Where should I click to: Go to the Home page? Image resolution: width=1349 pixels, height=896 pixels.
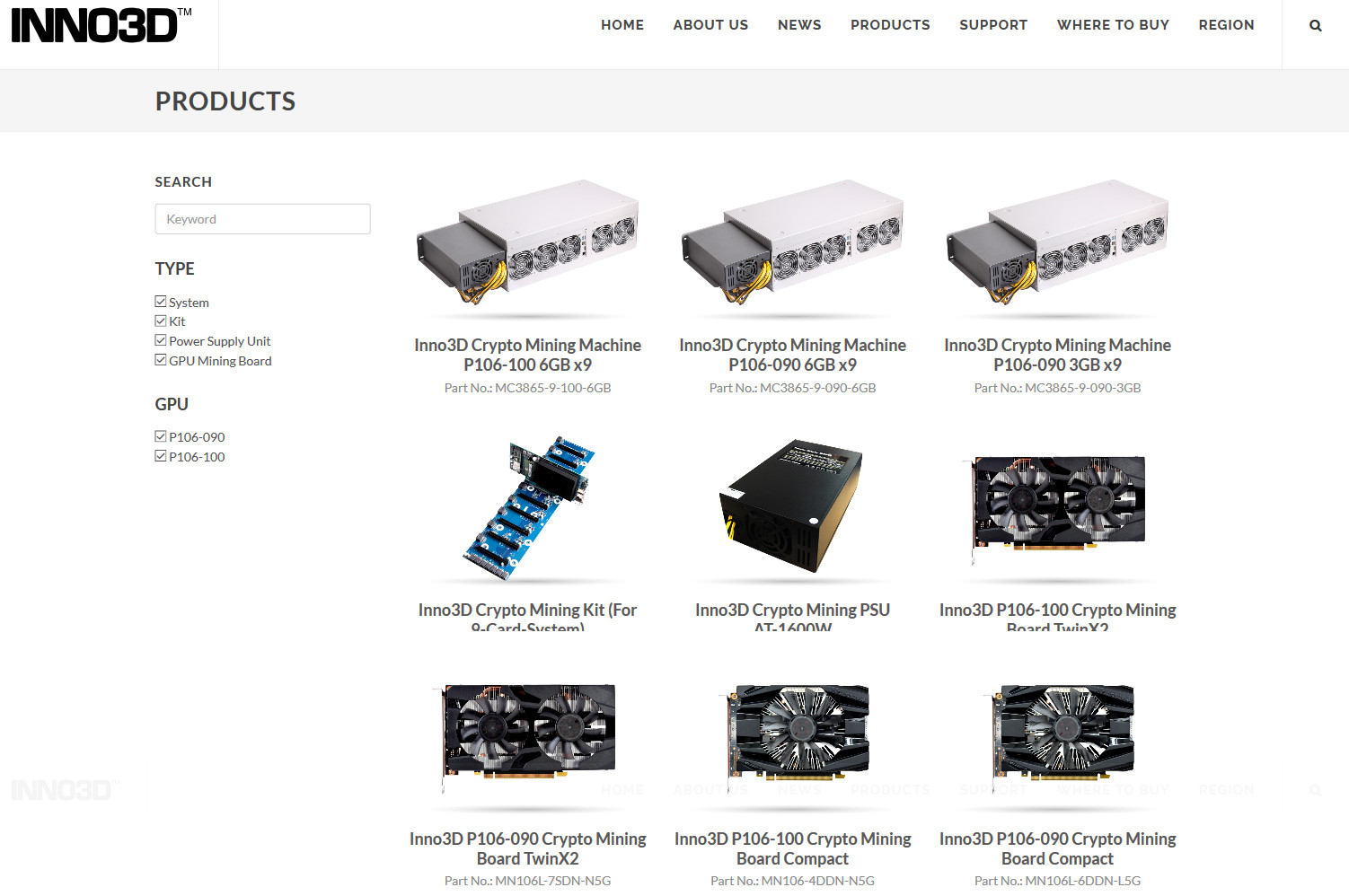(622, 25)
